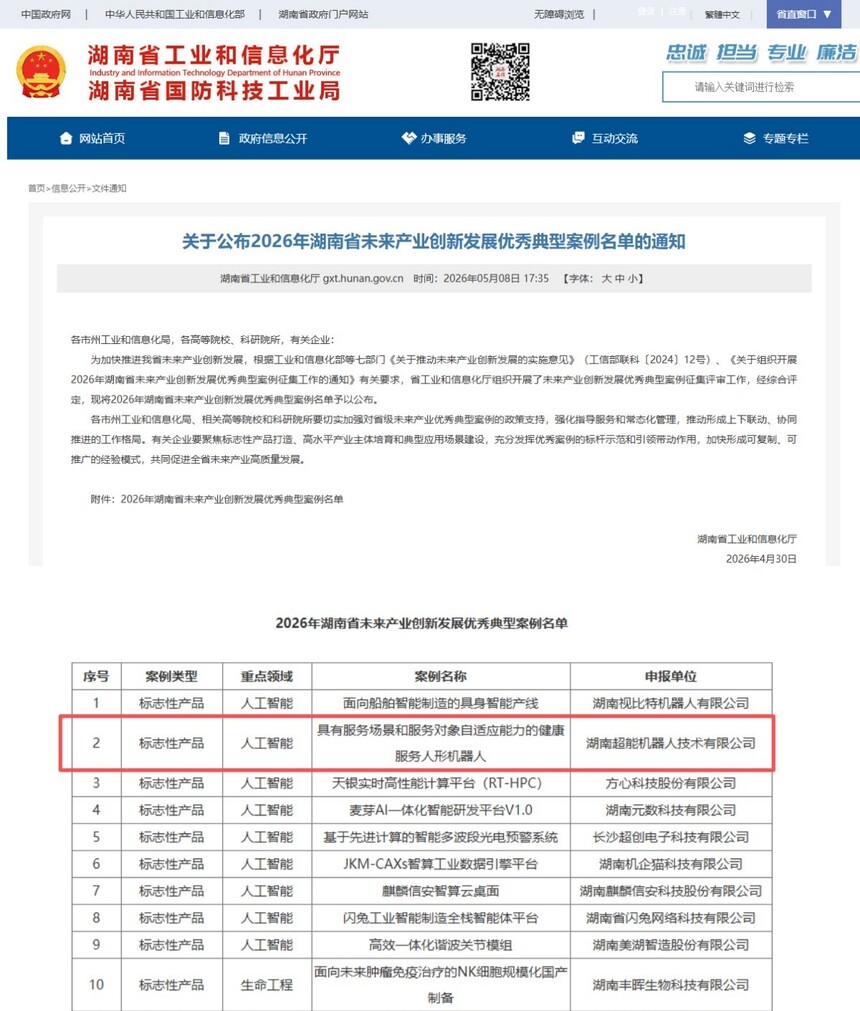Go to 文件通知 in the breadcrumb
This screenshot has height=1011, width=860.
[109, 188]
